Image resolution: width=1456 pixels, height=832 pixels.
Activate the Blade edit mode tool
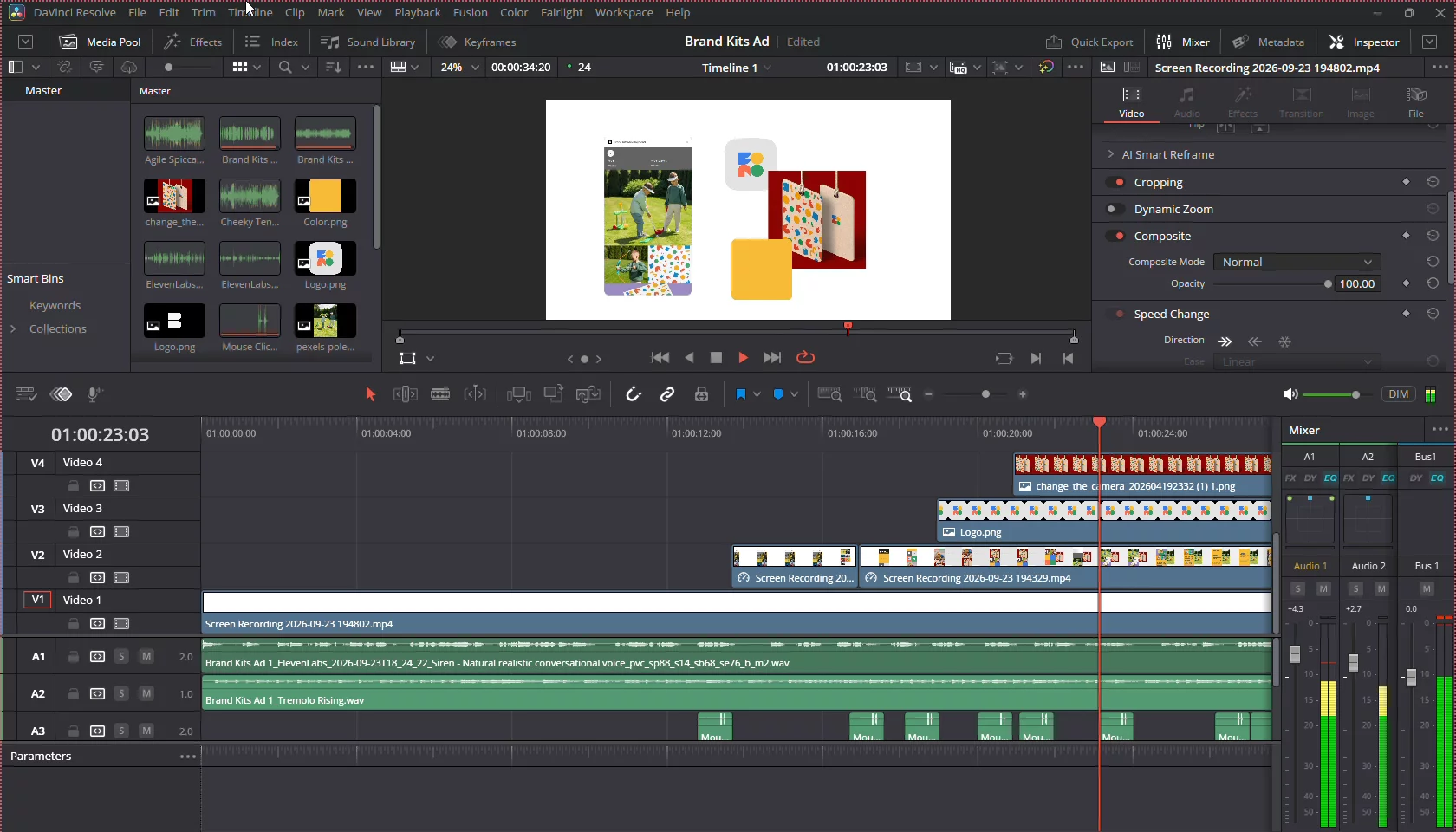440,394
